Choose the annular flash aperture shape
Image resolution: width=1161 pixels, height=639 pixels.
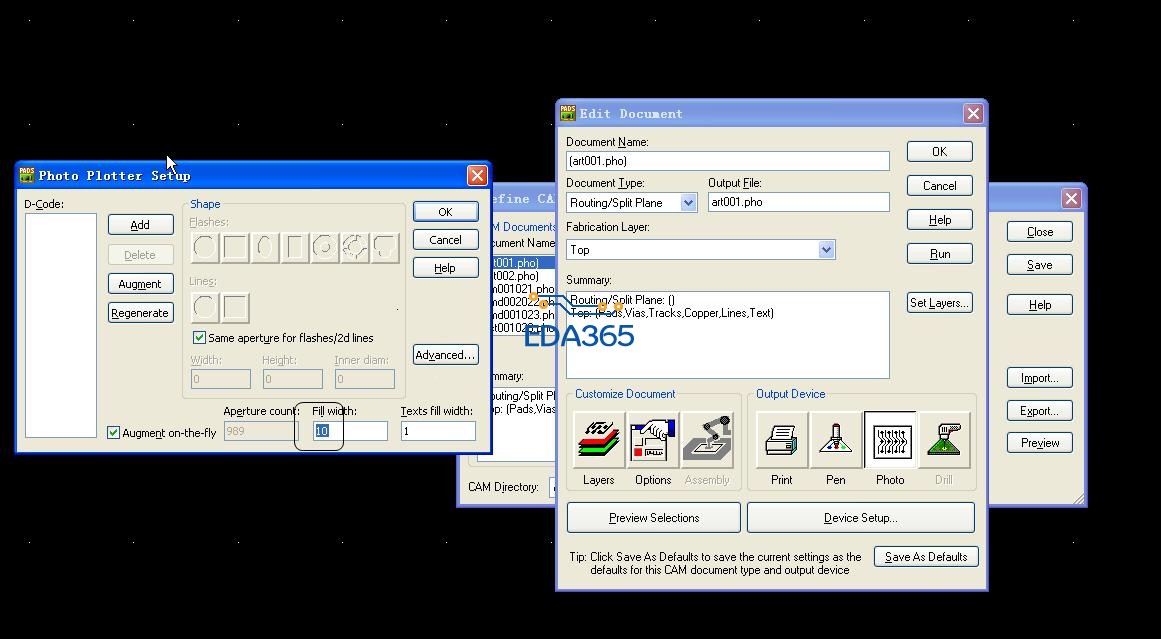coord(325,247)
